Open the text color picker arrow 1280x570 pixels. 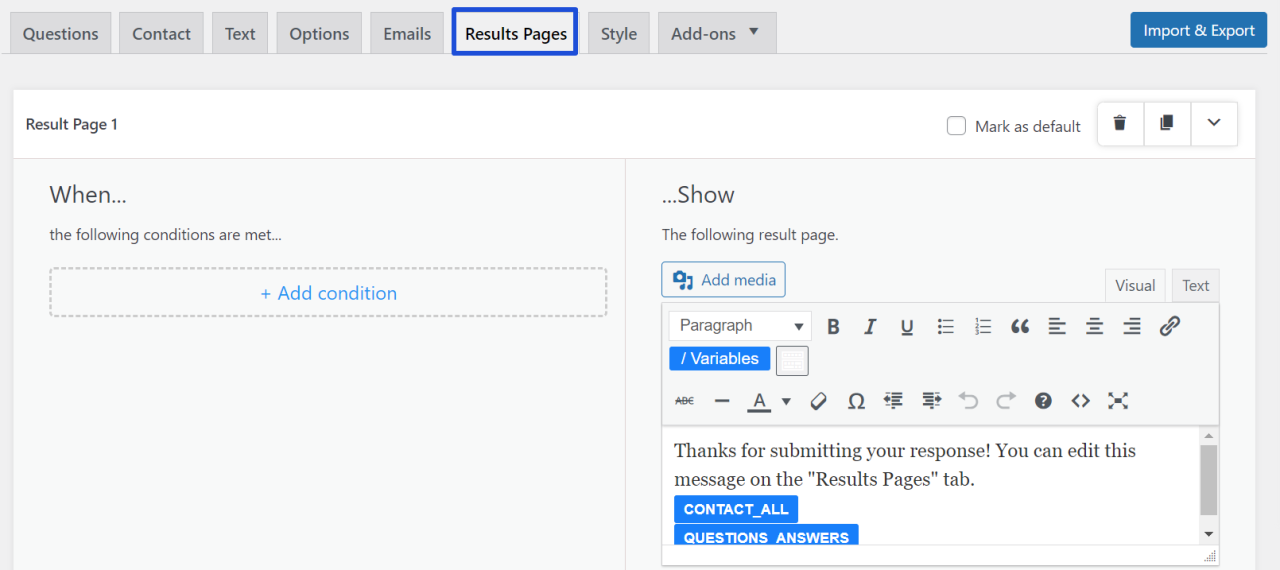click(x=786, y=401)
